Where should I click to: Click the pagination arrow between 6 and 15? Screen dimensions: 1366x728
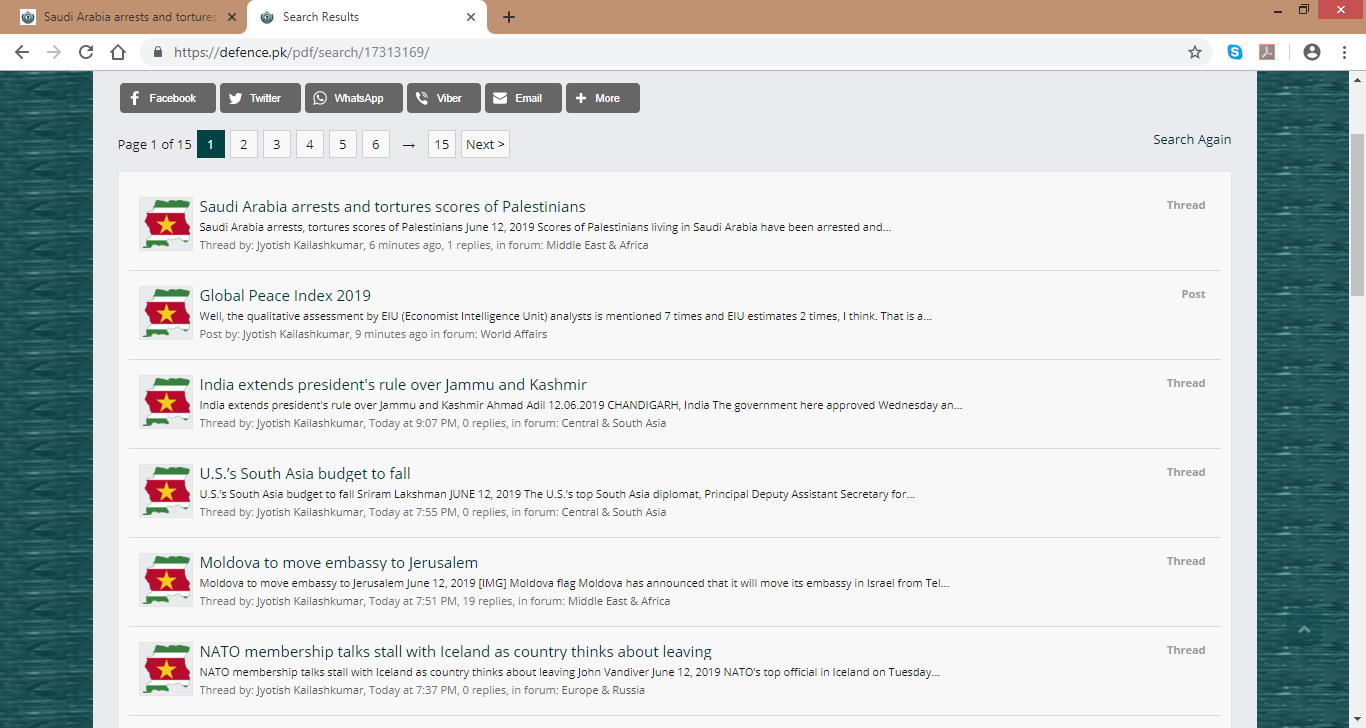pyautogui.click(x=408, y=145)
